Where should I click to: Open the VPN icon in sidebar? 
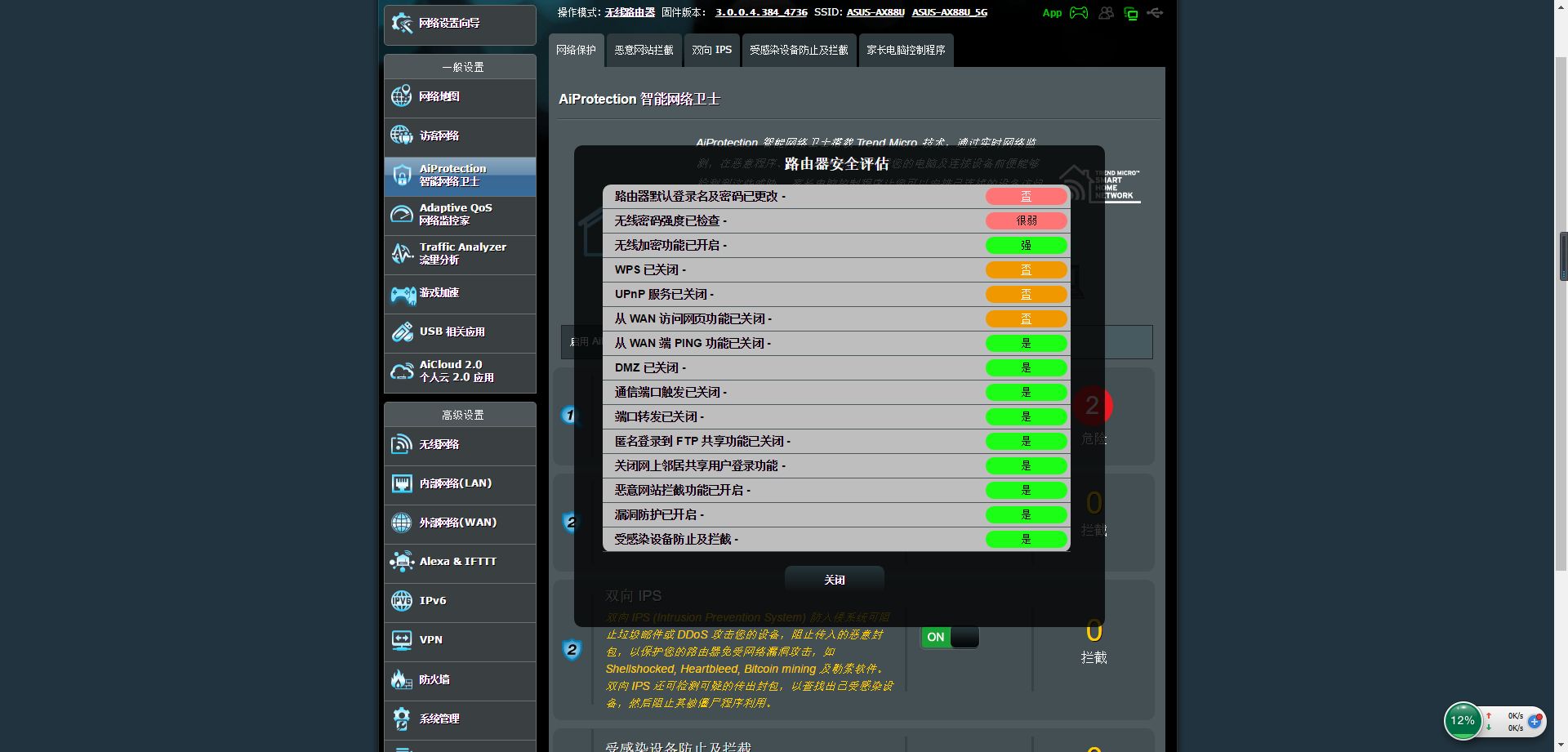click(401, 640)
